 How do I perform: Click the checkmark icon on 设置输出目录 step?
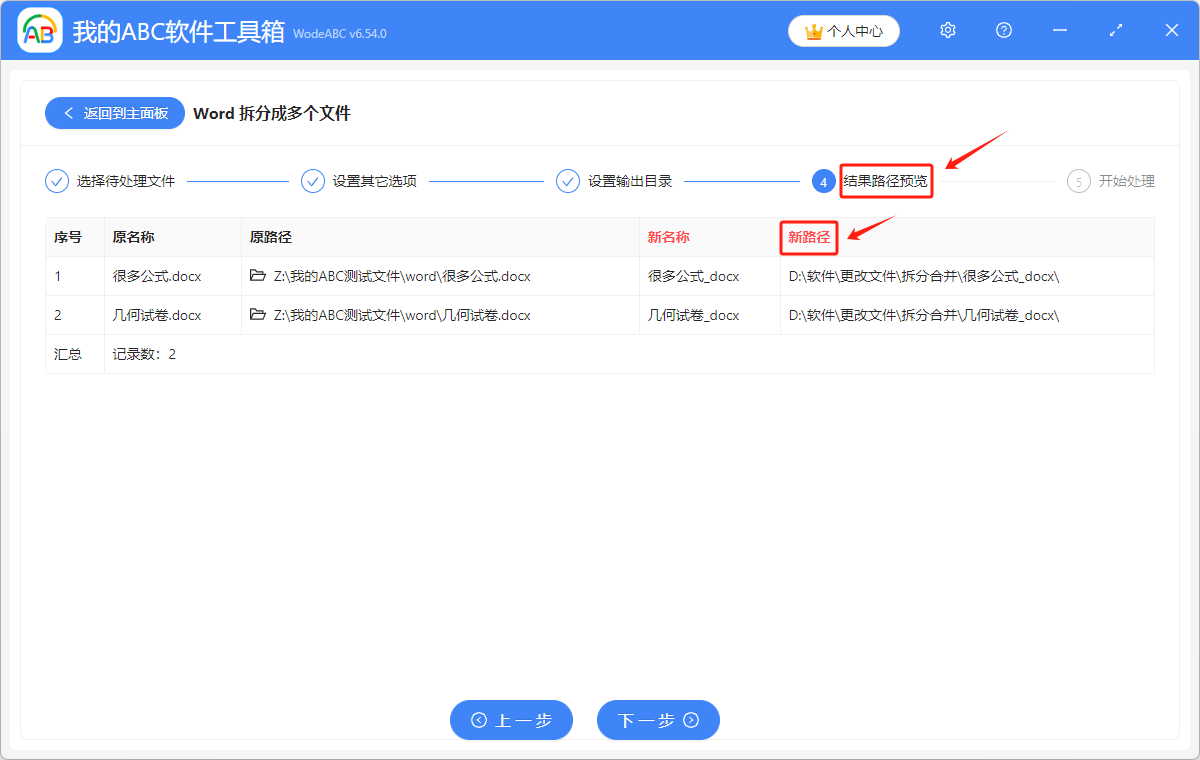pyautogui.click(x=568, y=181)
